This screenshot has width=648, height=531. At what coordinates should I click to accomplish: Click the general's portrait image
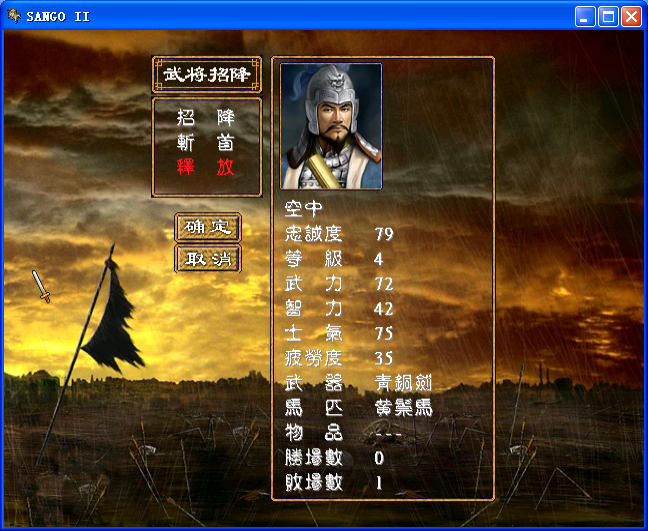pyautogui.click(x=331, y=126)
